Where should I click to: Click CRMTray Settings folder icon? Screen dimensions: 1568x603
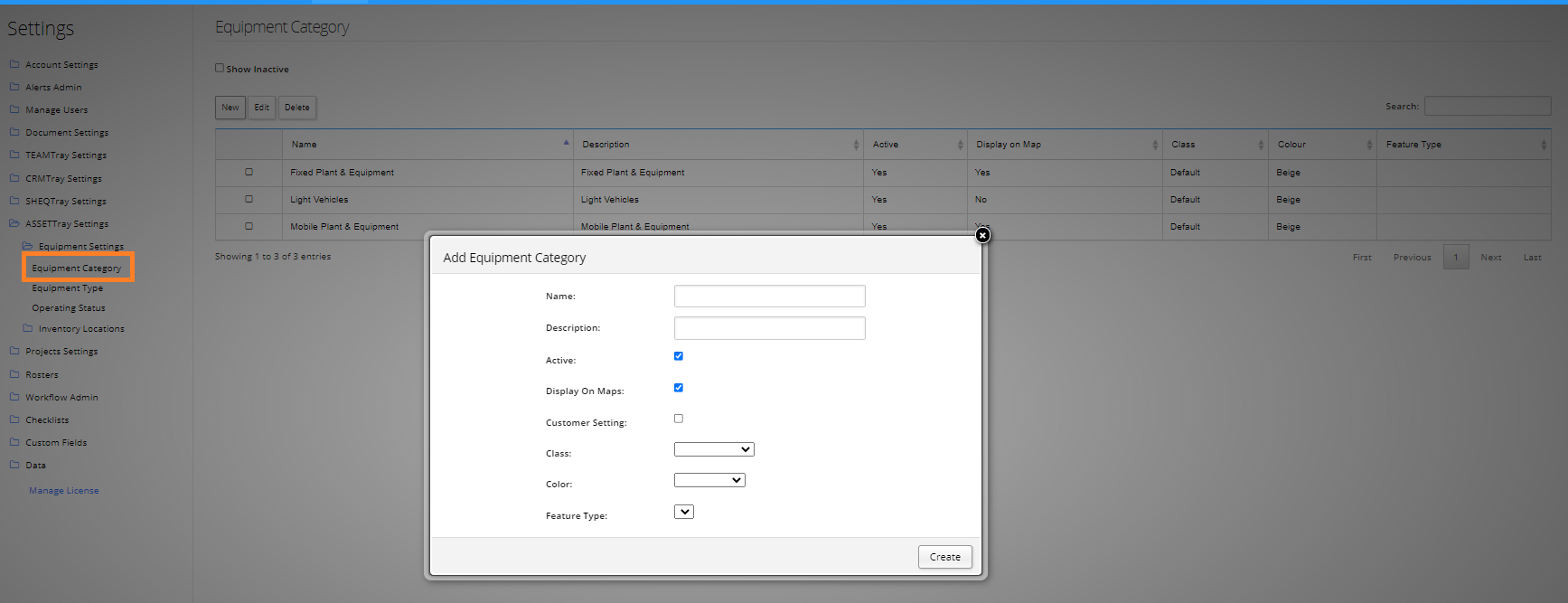(x=14, y=178)
